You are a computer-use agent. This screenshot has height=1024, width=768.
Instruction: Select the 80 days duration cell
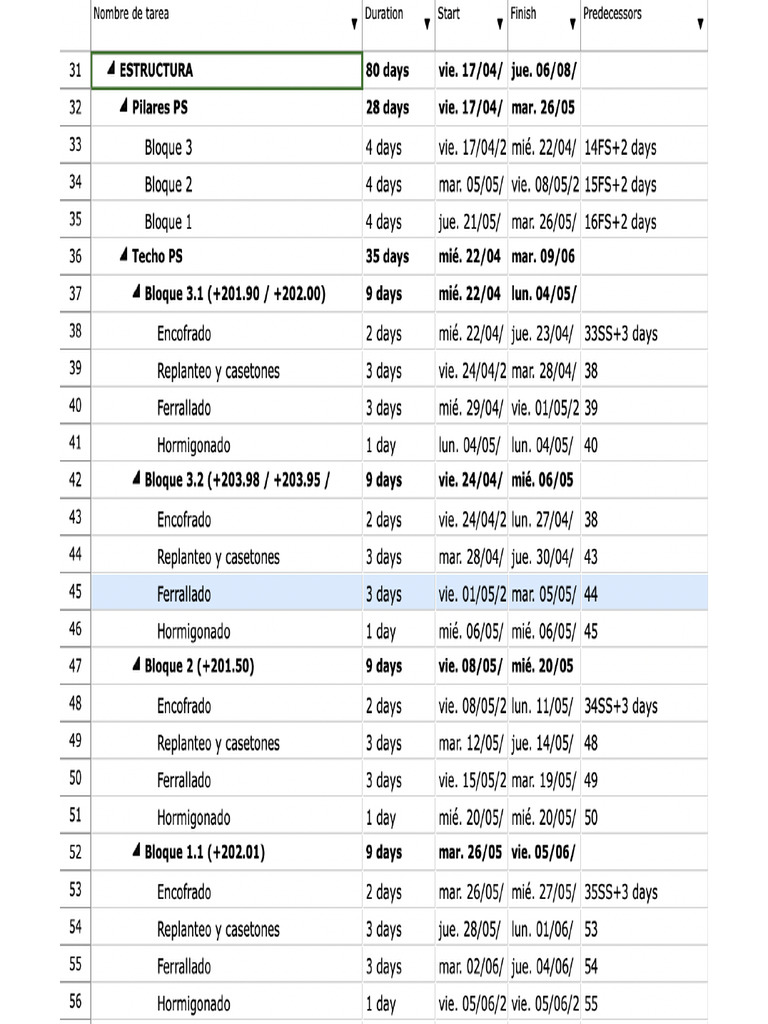pos(387,70)
